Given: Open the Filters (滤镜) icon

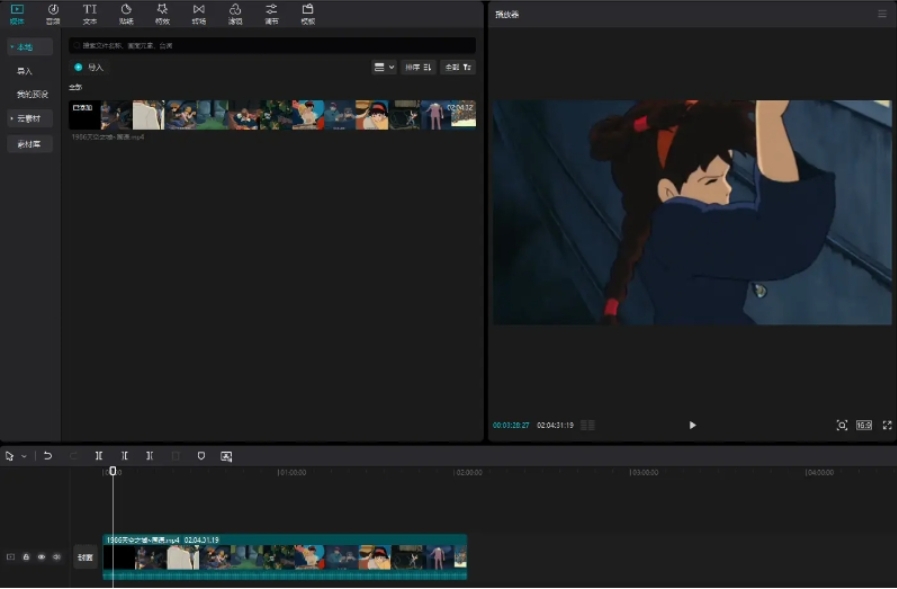Looking at the screenshot, I should coord(235,13).
